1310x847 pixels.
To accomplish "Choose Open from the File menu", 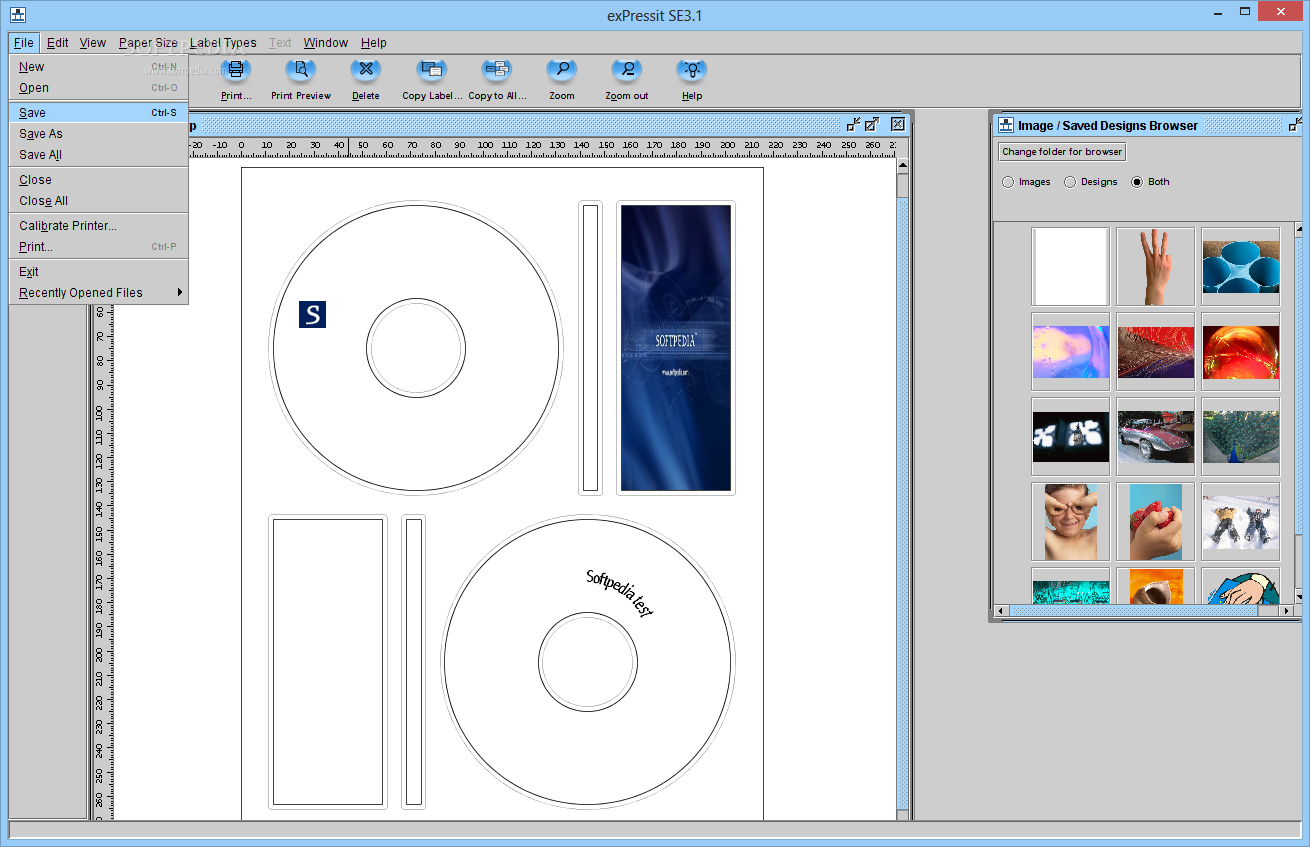I will pyautogui.click(x=99, y=88).
